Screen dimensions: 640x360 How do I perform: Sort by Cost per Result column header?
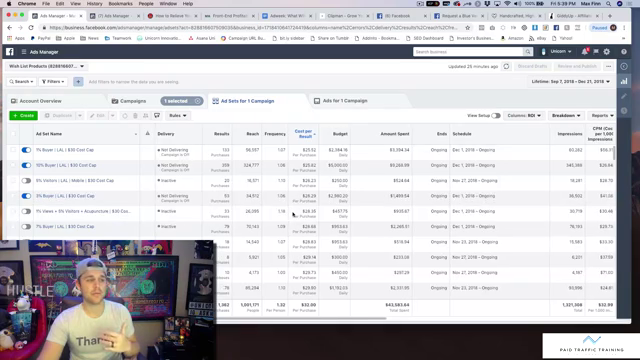coord(304,133)
